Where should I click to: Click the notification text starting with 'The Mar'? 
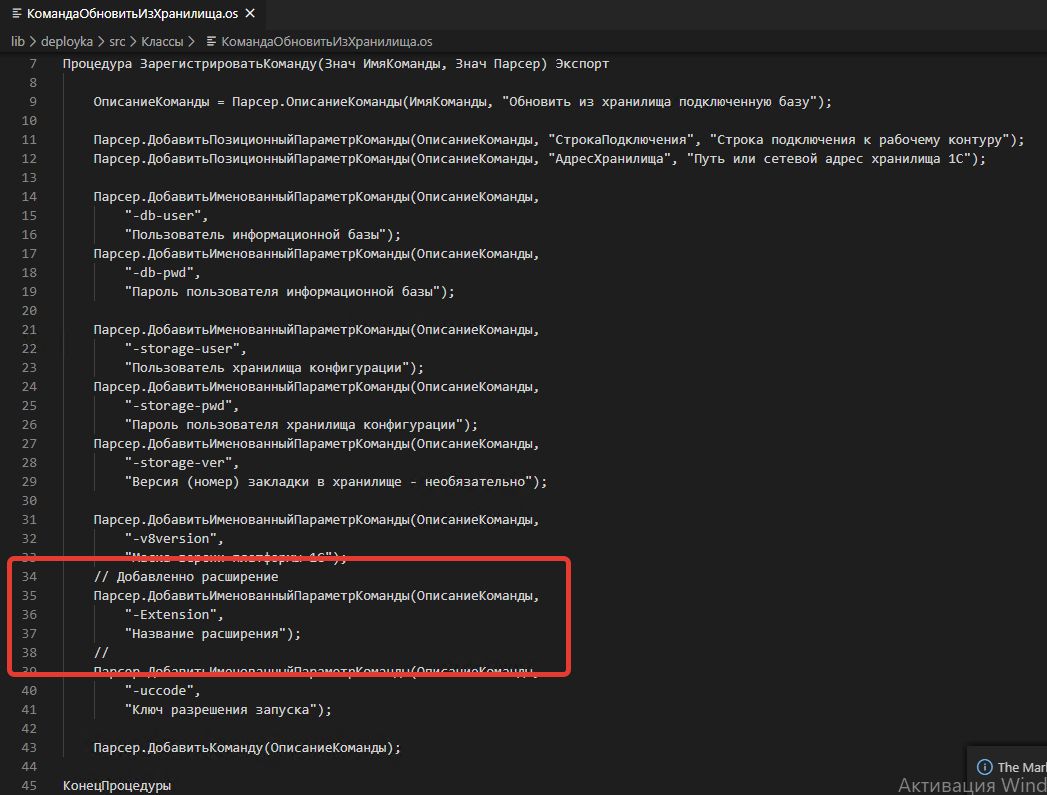(x=1020, y=766)
